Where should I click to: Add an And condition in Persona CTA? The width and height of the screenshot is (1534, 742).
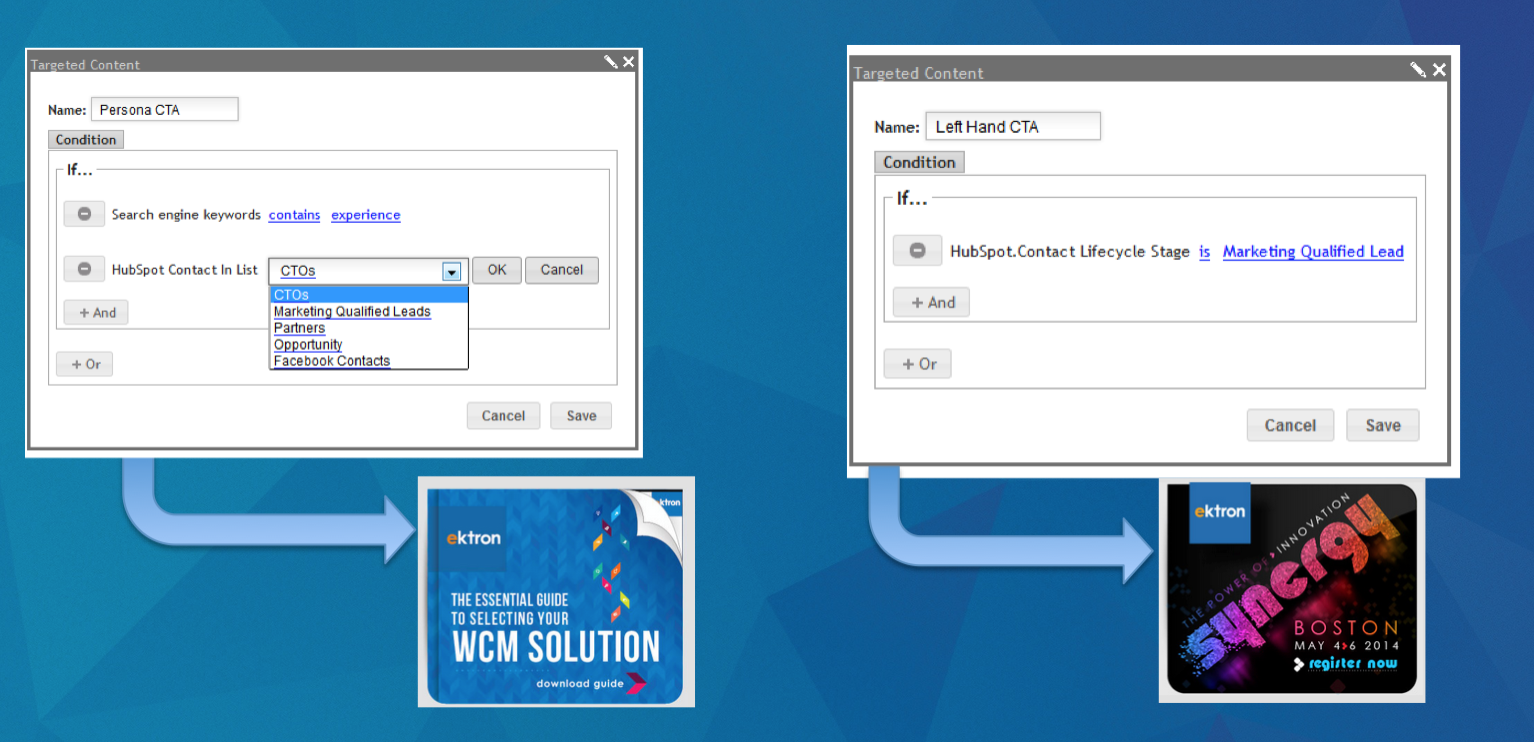pos(96,313)
